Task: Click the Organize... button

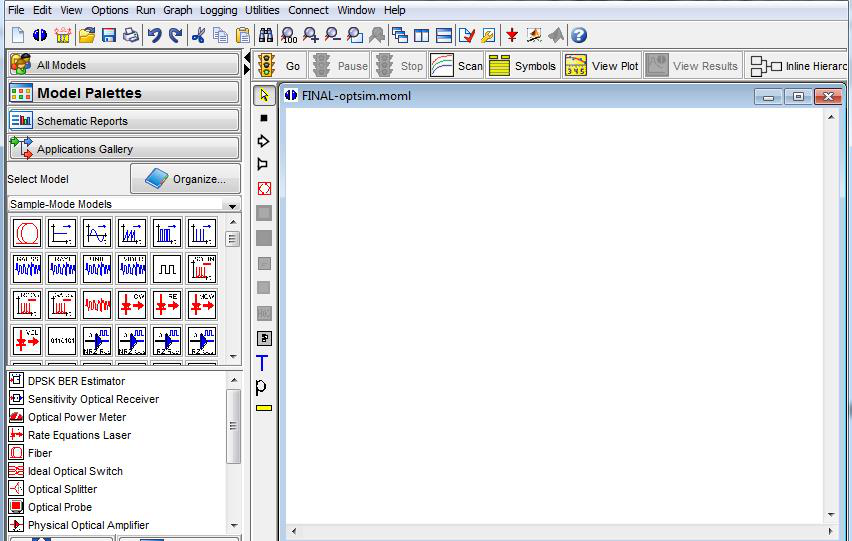Action: [x=185, y=179]
